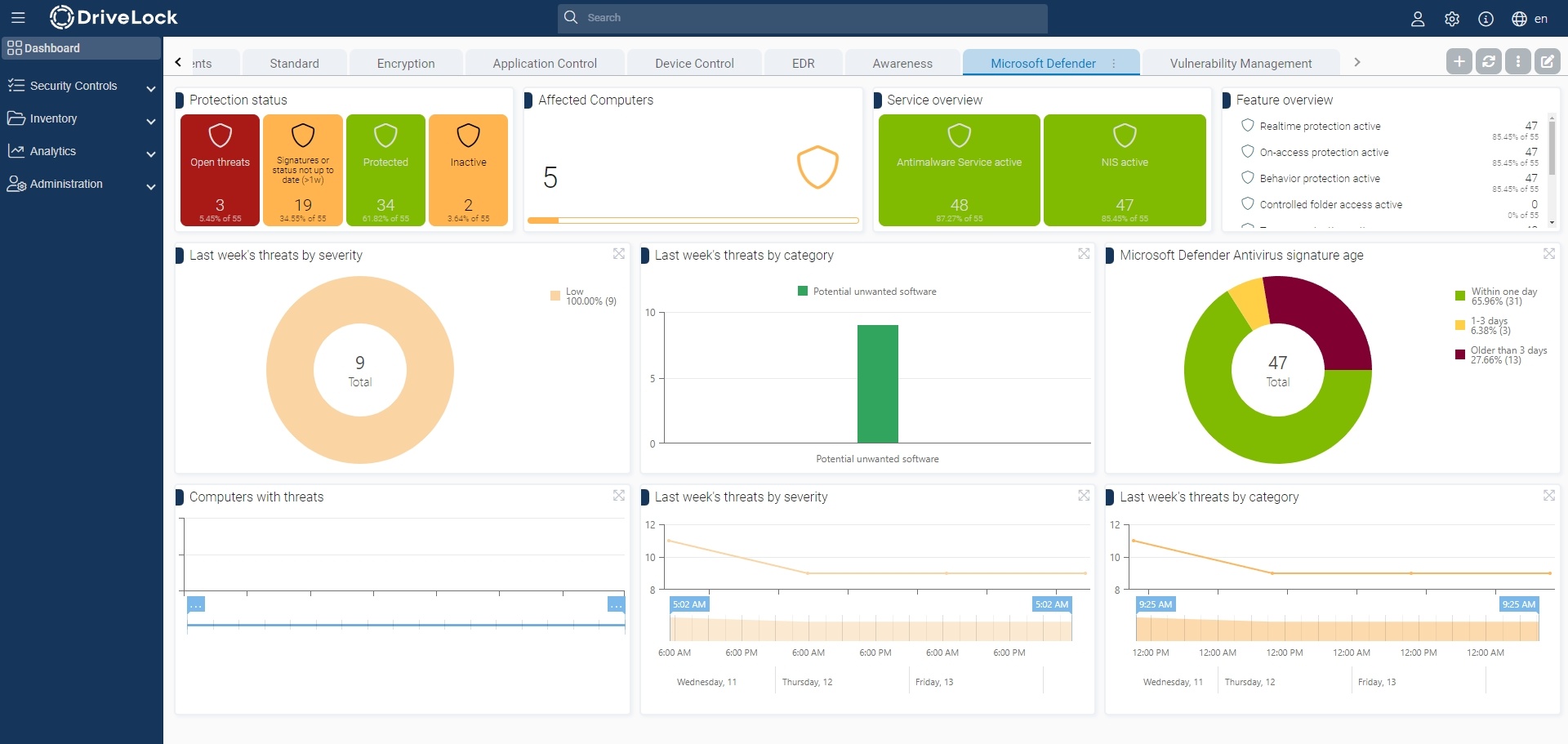Add a new dashboard with plus button

(1459, 61)
